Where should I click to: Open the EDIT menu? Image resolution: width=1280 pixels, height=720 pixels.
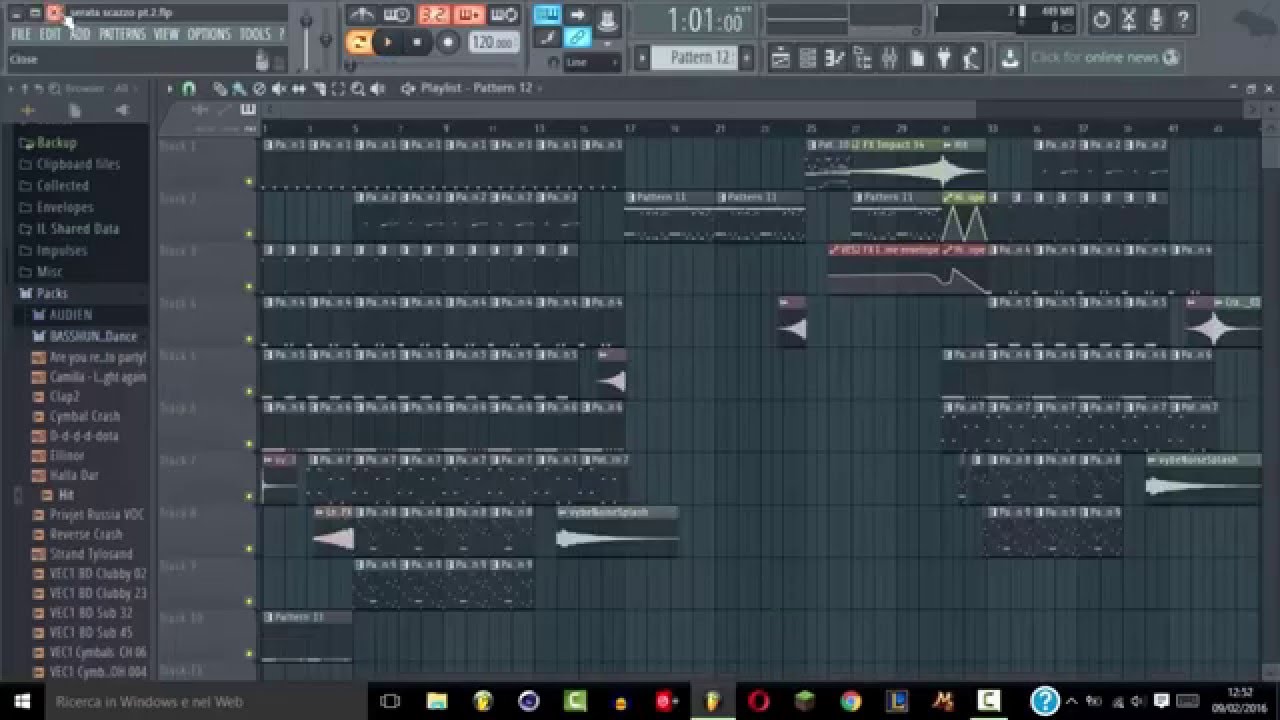click(x=51, y=34)
